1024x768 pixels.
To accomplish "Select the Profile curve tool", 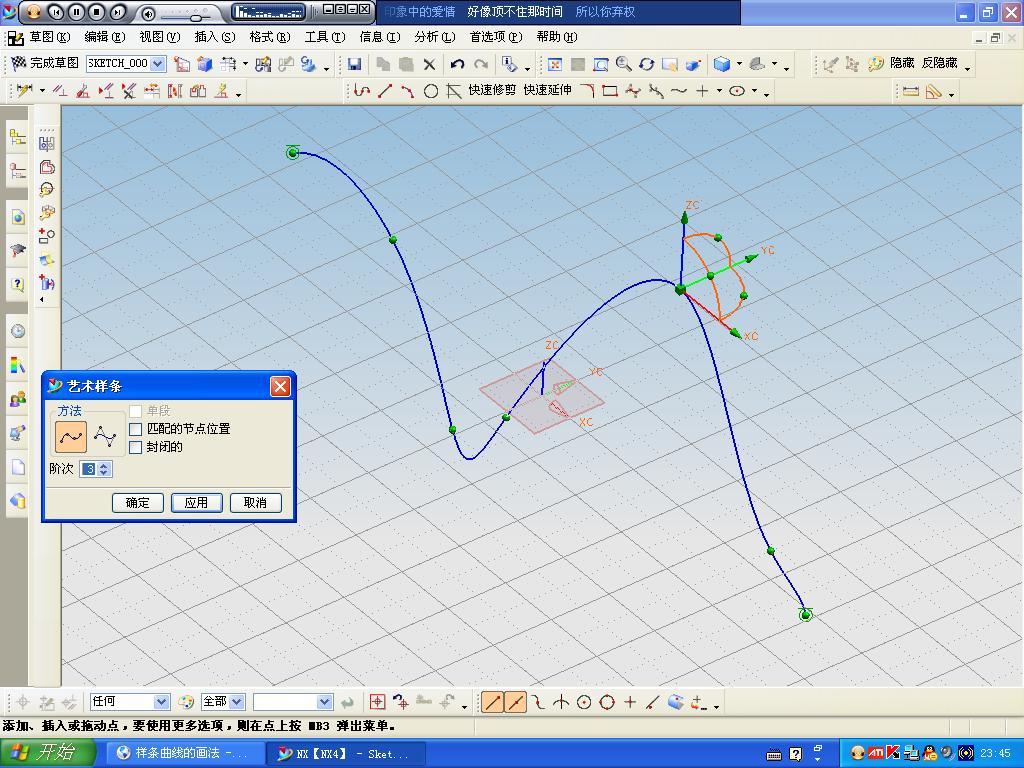I will (x=362, y=91).
